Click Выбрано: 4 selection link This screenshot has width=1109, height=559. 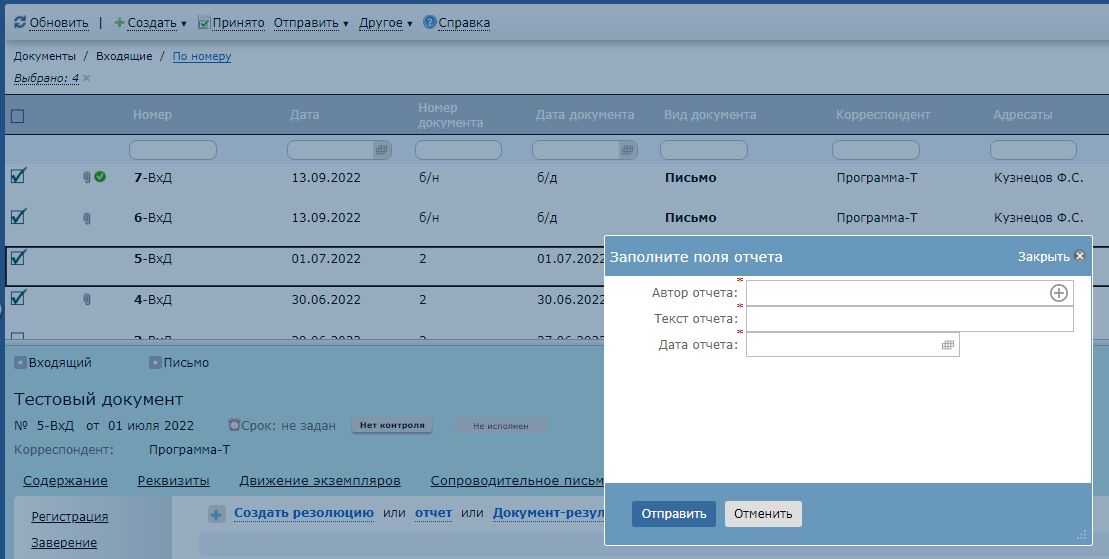click(x=46, y=79)
